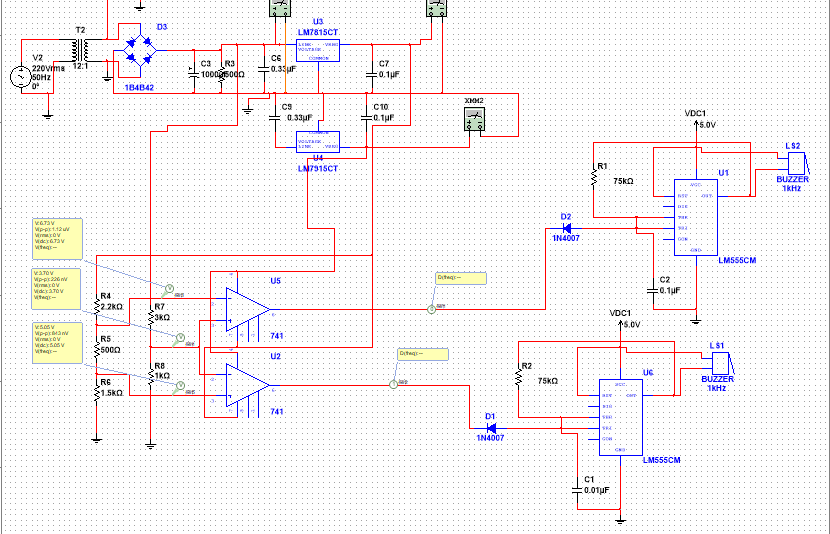Select the U5 op-amp triangle
The image size is (830, 534).
(247, 309)
